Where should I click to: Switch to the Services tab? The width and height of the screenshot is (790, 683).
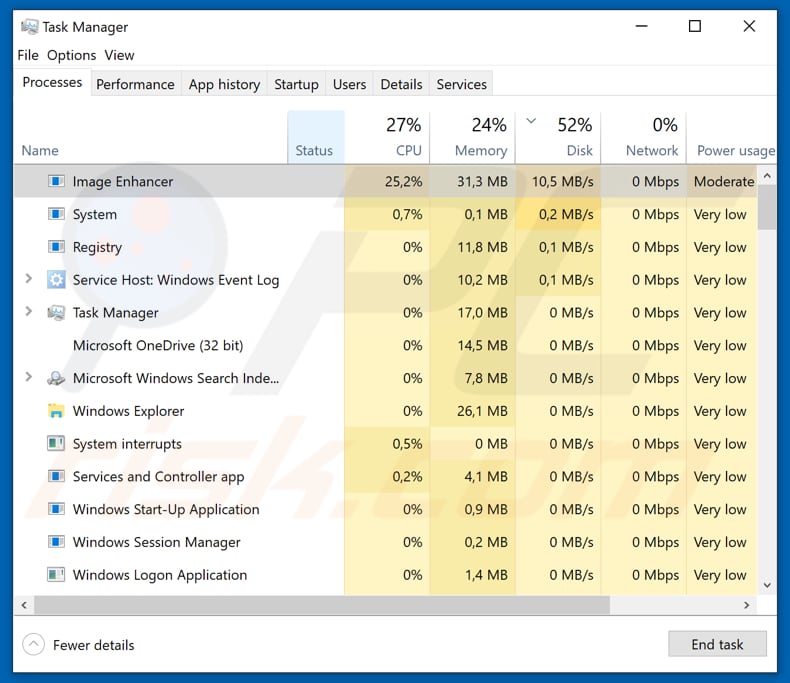point(462,84)
